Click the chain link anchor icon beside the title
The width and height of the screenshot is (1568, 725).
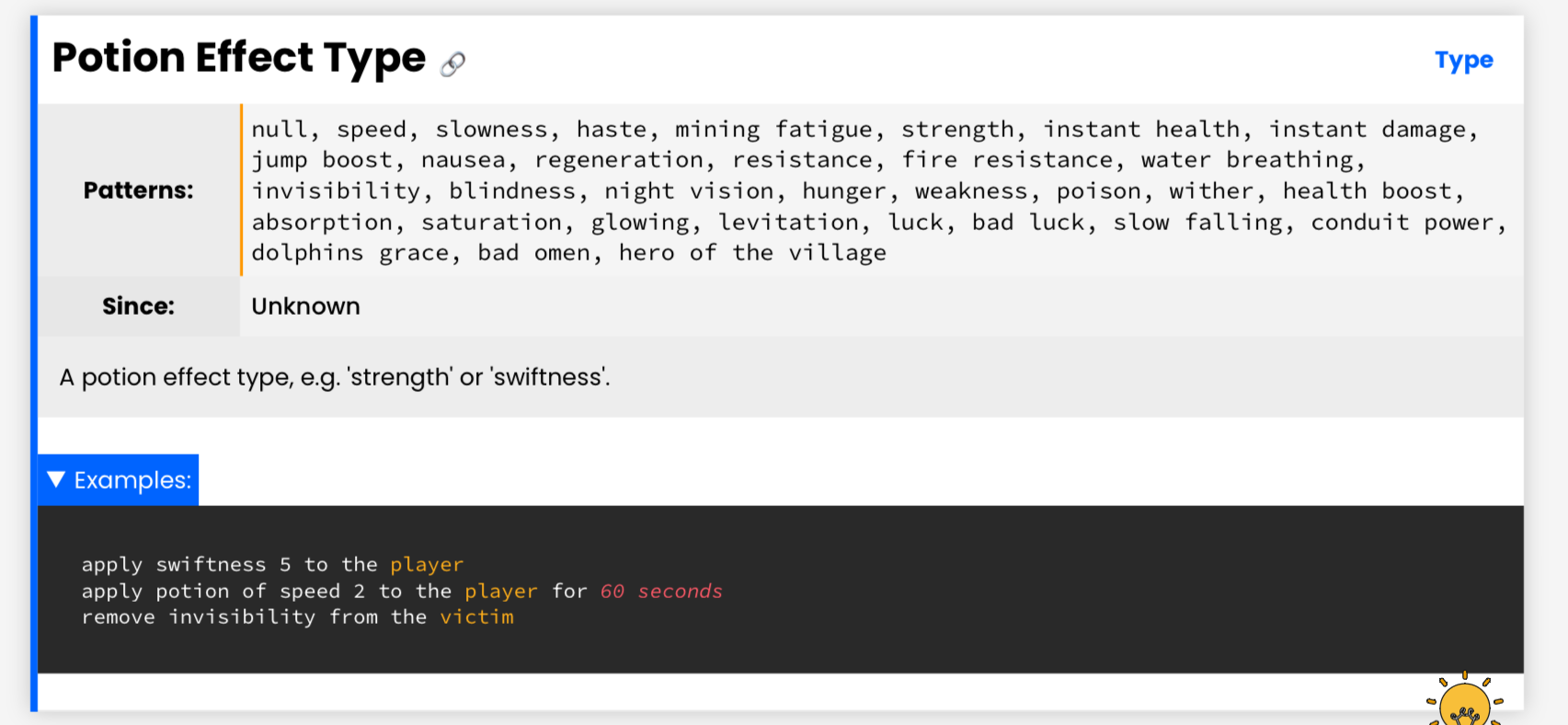tap(452, 63)
